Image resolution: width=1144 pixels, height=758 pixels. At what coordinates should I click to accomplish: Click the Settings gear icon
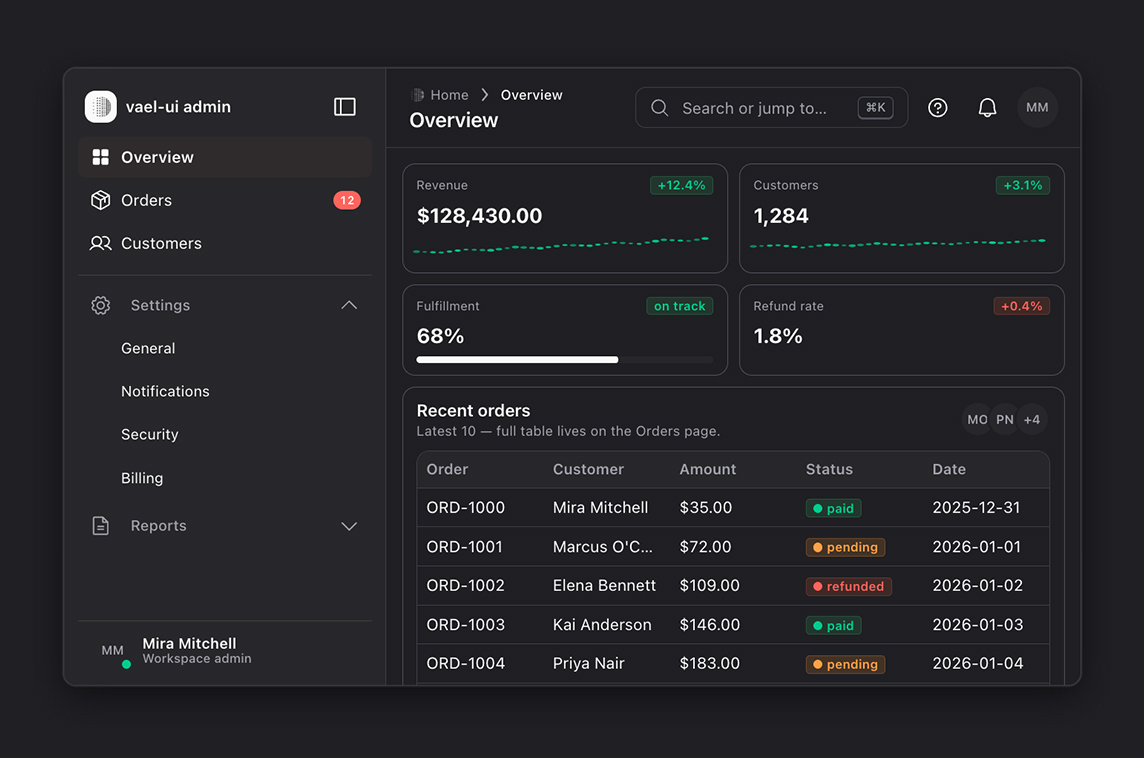[x=101, y=305]
